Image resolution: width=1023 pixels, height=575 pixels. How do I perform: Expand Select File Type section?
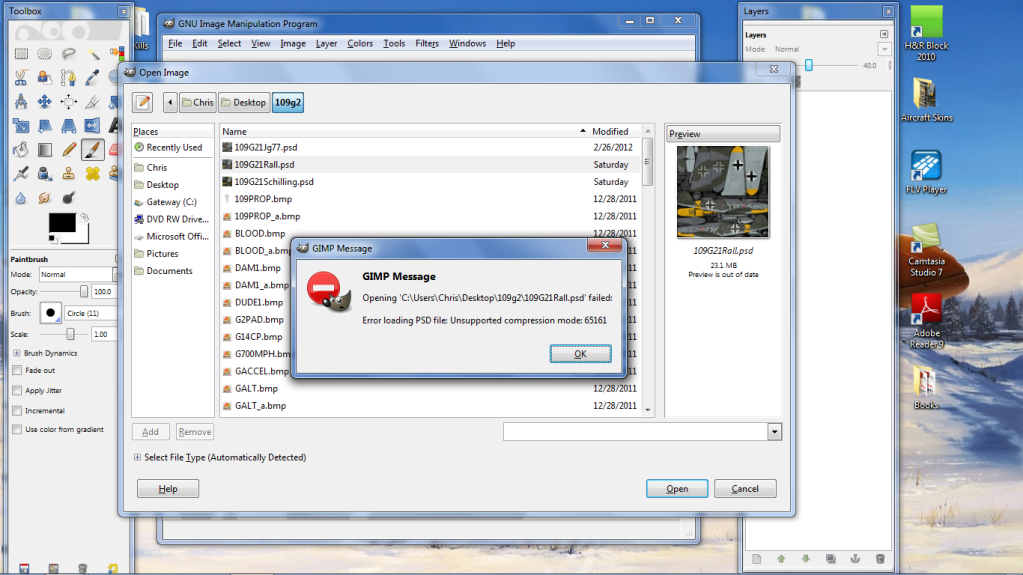(137, 458)
